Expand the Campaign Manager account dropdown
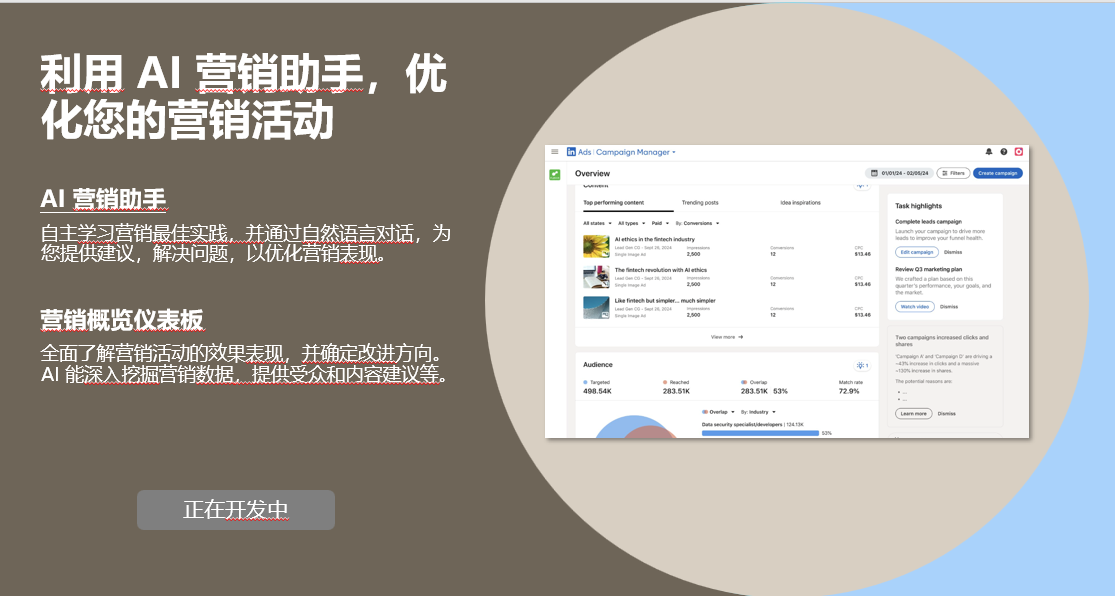Image resolution: width=1115 pixels, height=596 pixels. click(674, 152)
